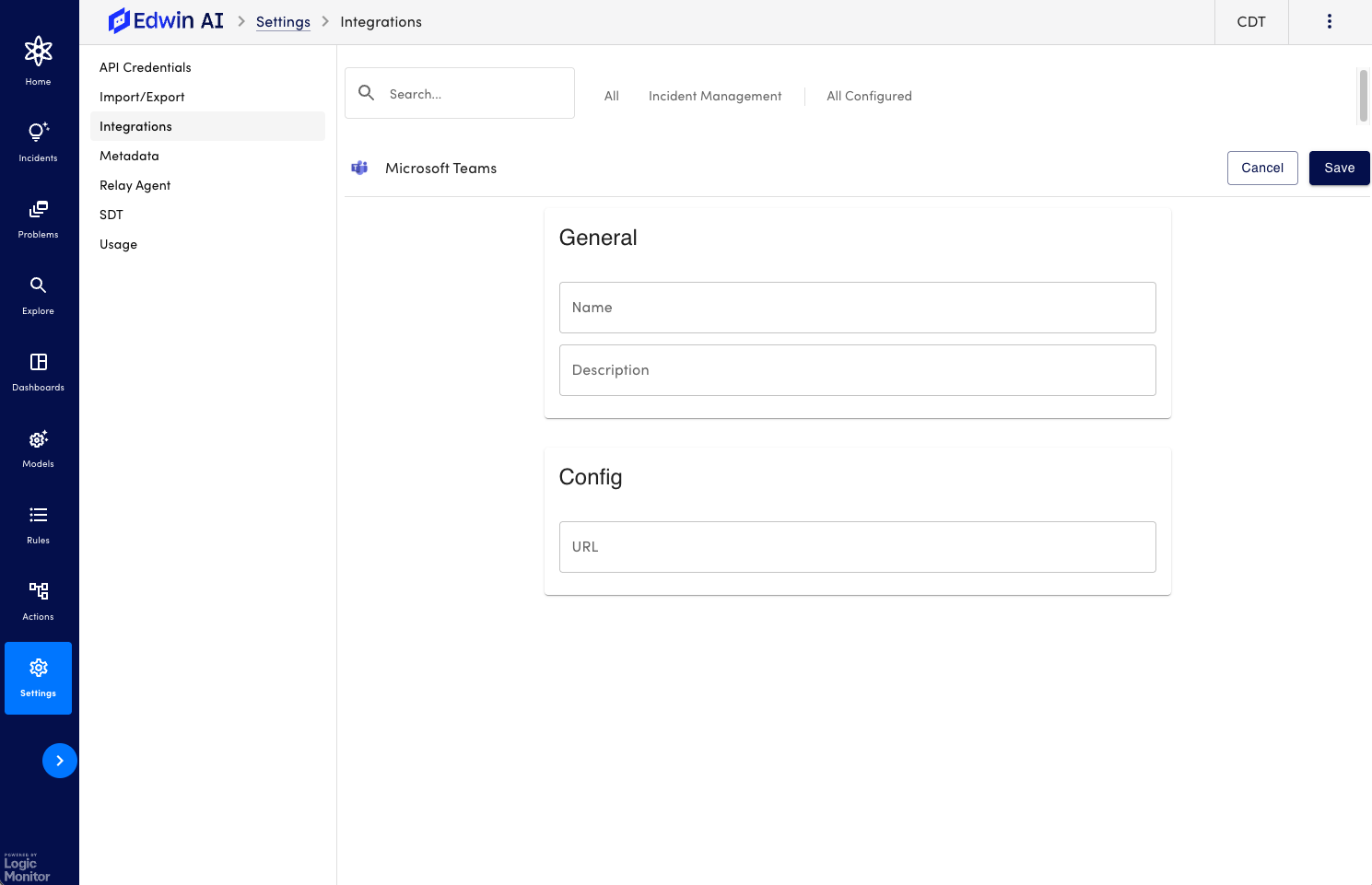Open the Explore search page
The height and width of the screenshot is (885, 1372).
click(38, 296)
